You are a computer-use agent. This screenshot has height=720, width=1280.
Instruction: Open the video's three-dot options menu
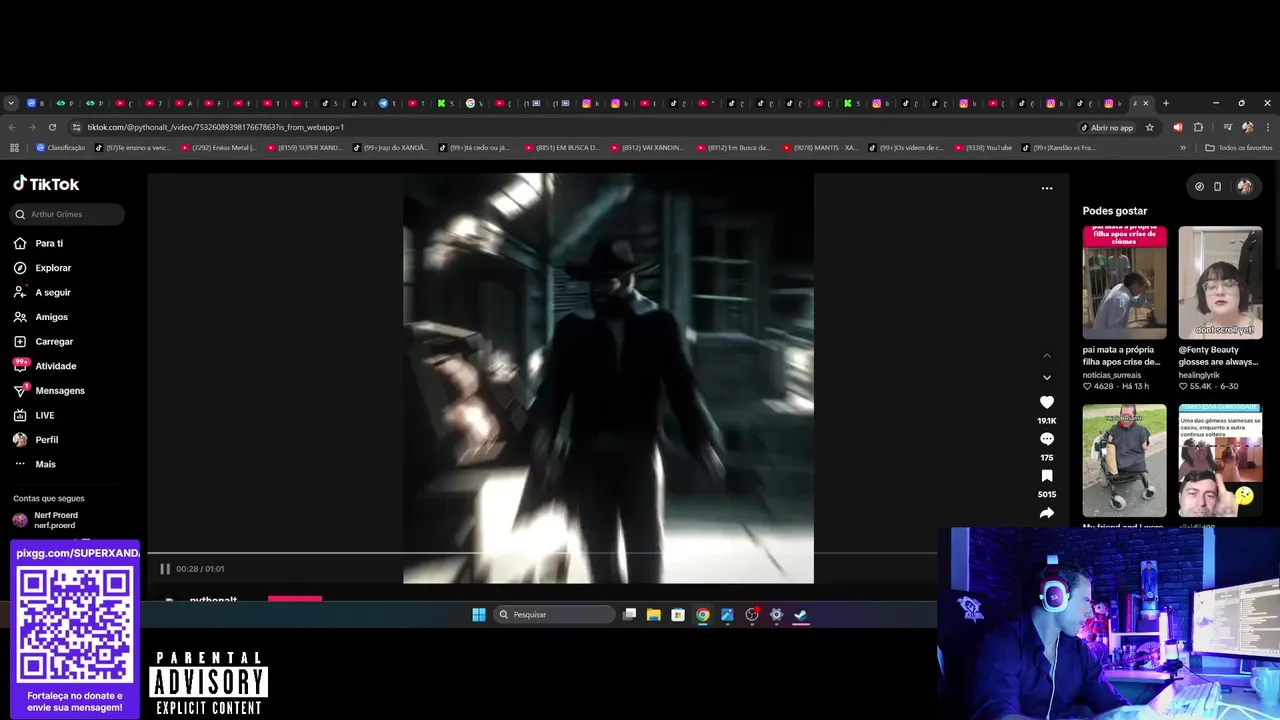[x=1047, y=188]
